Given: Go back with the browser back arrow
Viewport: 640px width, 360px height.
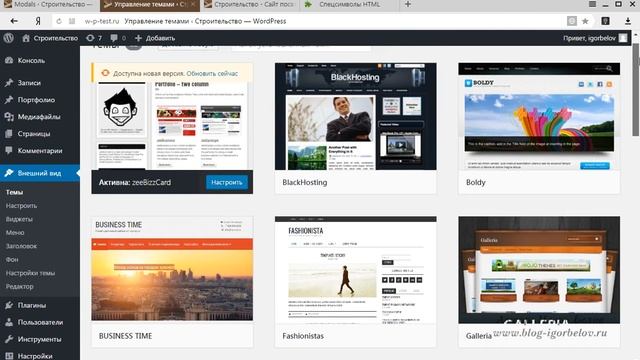Looking at the screenshot, I should click(x=14, y=21).
